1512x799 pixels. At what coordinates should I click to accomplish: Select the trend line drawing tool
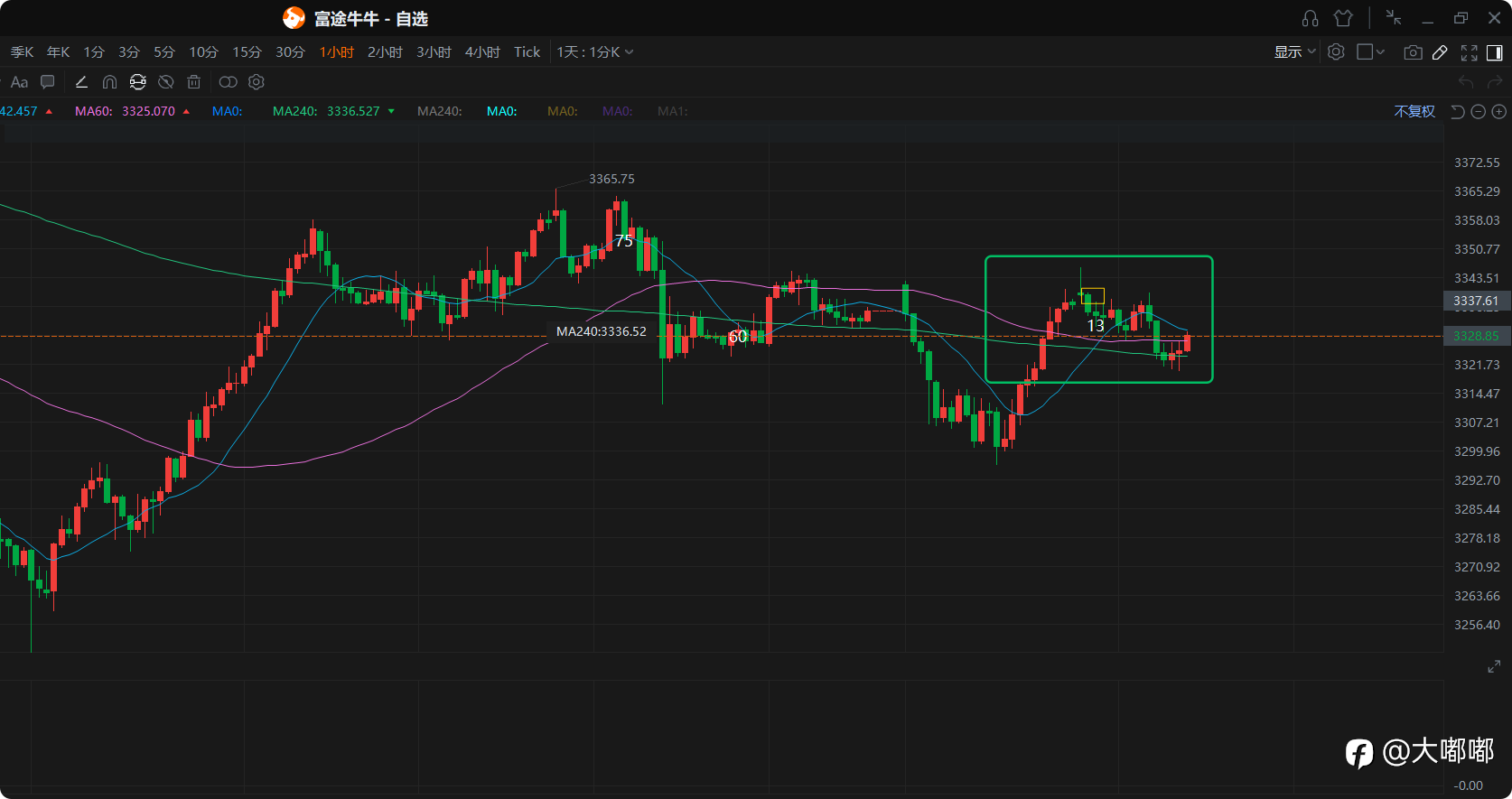[81, 82]
